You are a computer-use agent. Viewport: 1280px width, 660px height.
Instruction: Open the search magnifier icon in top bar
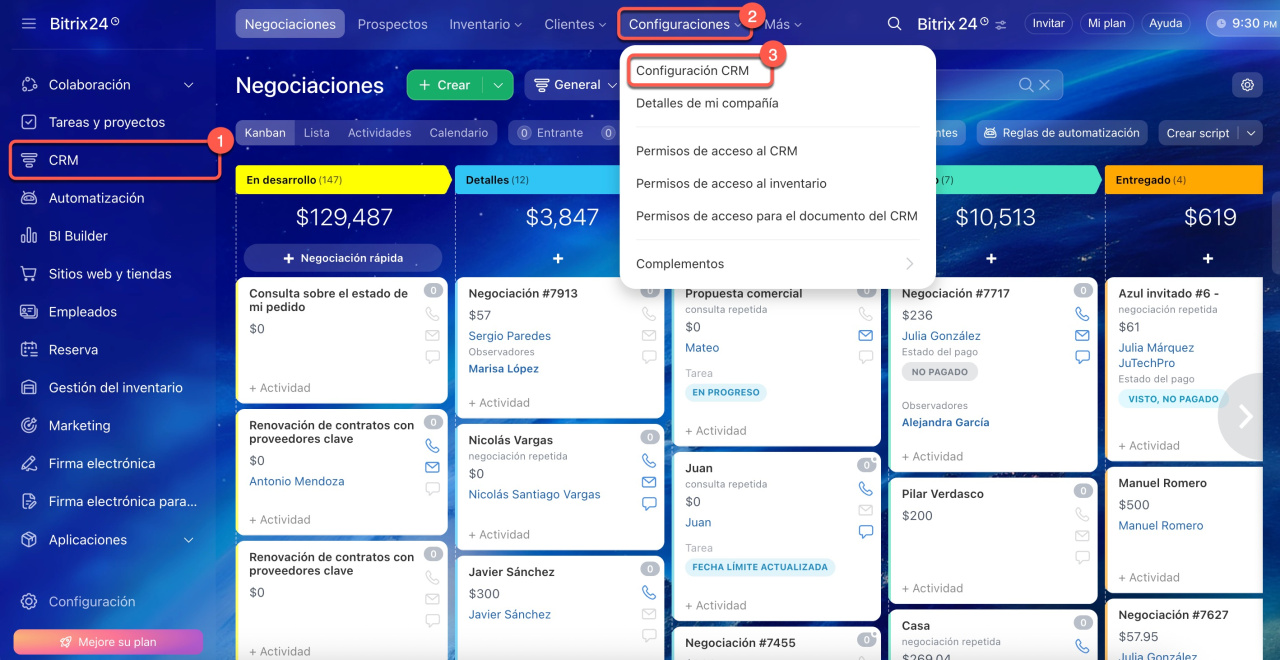(x=894, y=24)
